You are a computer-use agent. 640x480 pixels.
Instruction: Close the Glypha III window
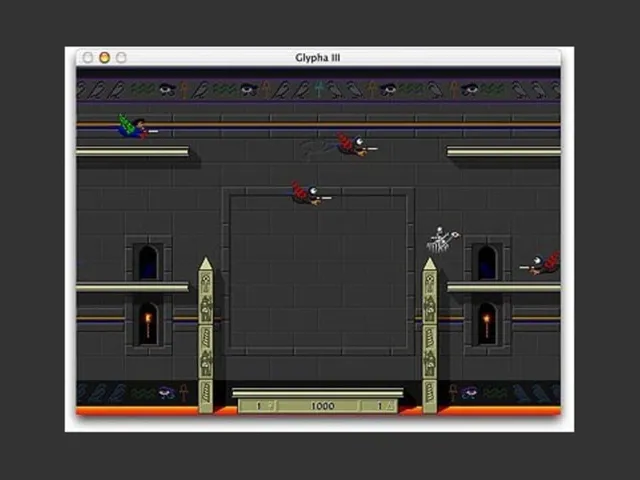coord(88,58)
